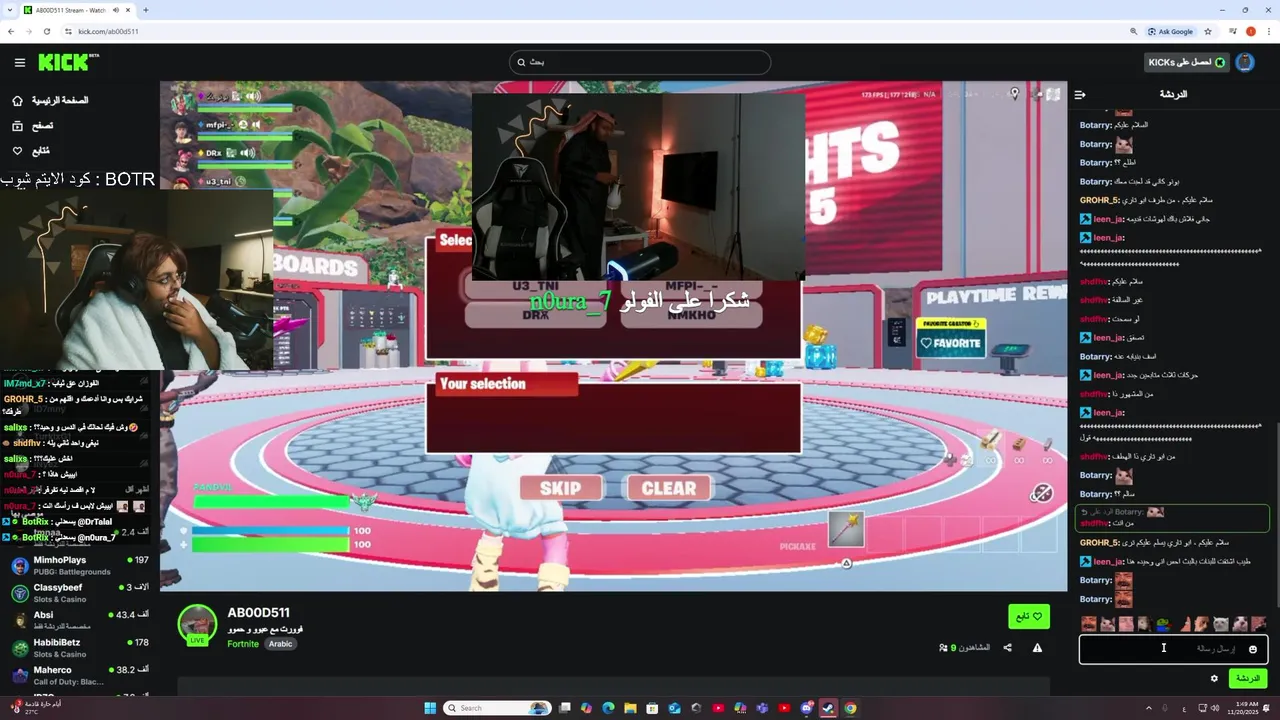
Task: Open the emoji picker in chat input
Action: [x=1253, y=649]
